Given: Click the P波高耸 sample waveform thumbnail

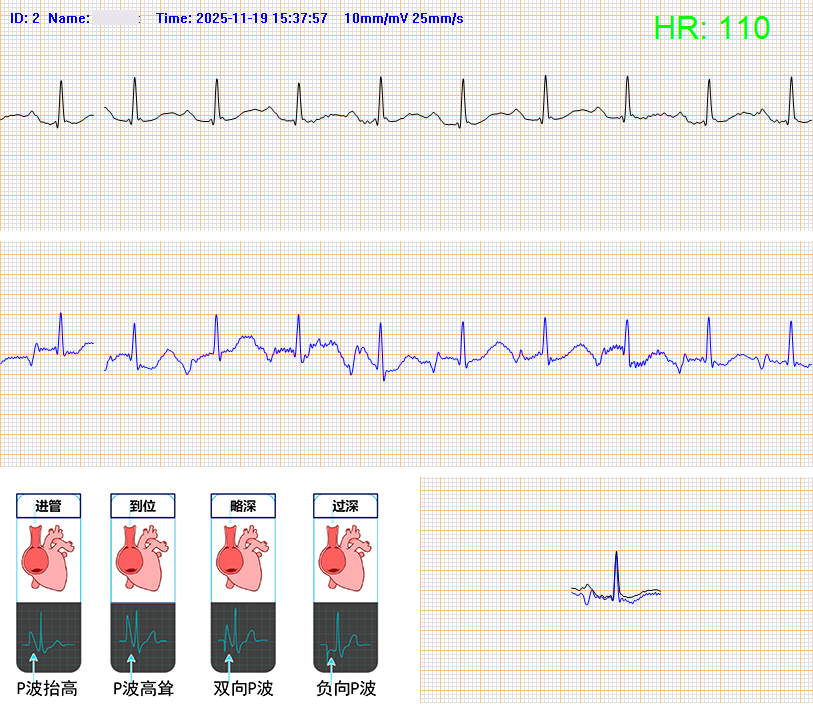Looking at the screenshot, I should (143, 637).
